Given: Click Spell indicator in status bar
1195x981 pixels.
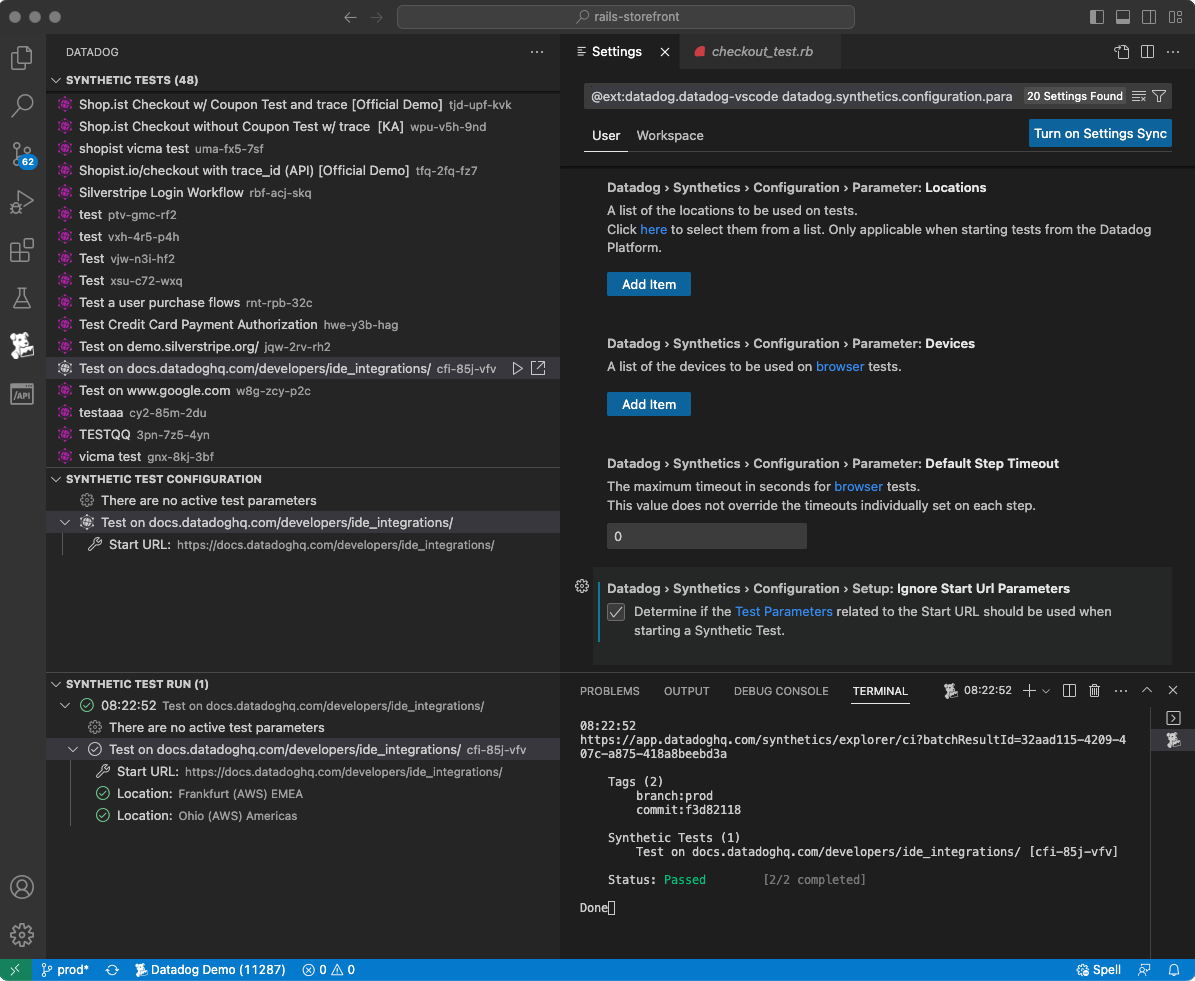Looking at the screenshot, I should [1099, 970].
